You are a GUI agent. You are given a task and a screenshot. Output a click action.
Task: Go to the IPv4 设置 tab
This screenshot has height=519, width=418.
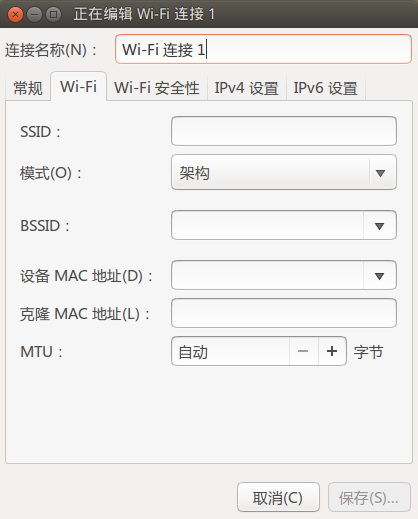pos(247,88)
